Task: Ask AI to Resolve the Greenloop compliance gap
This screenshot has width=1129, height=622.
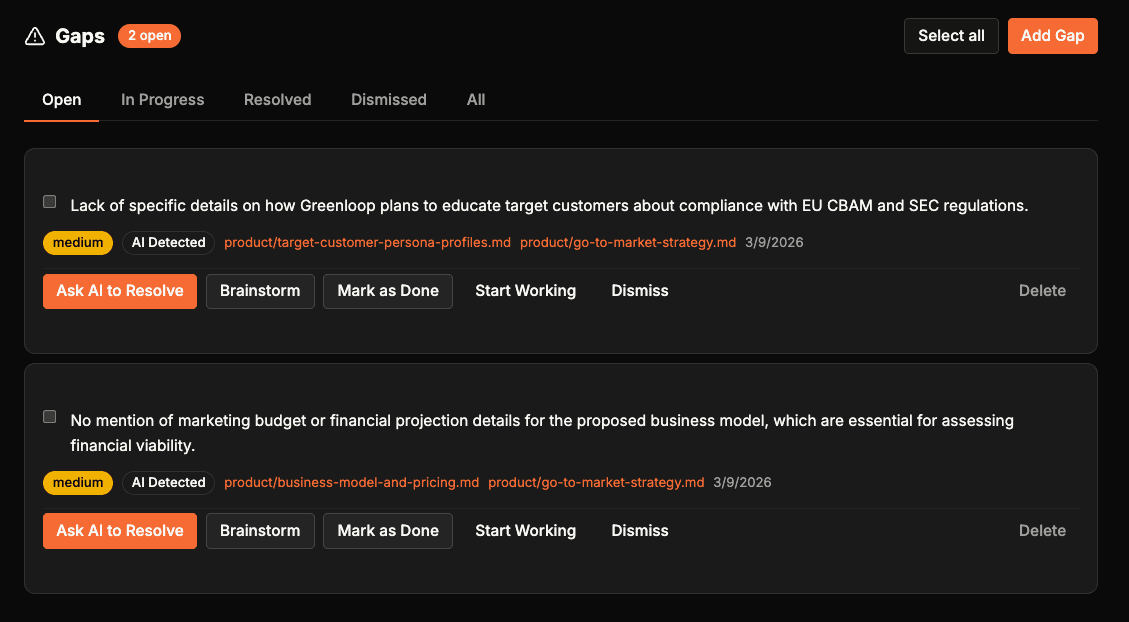Action: [120, 291]
